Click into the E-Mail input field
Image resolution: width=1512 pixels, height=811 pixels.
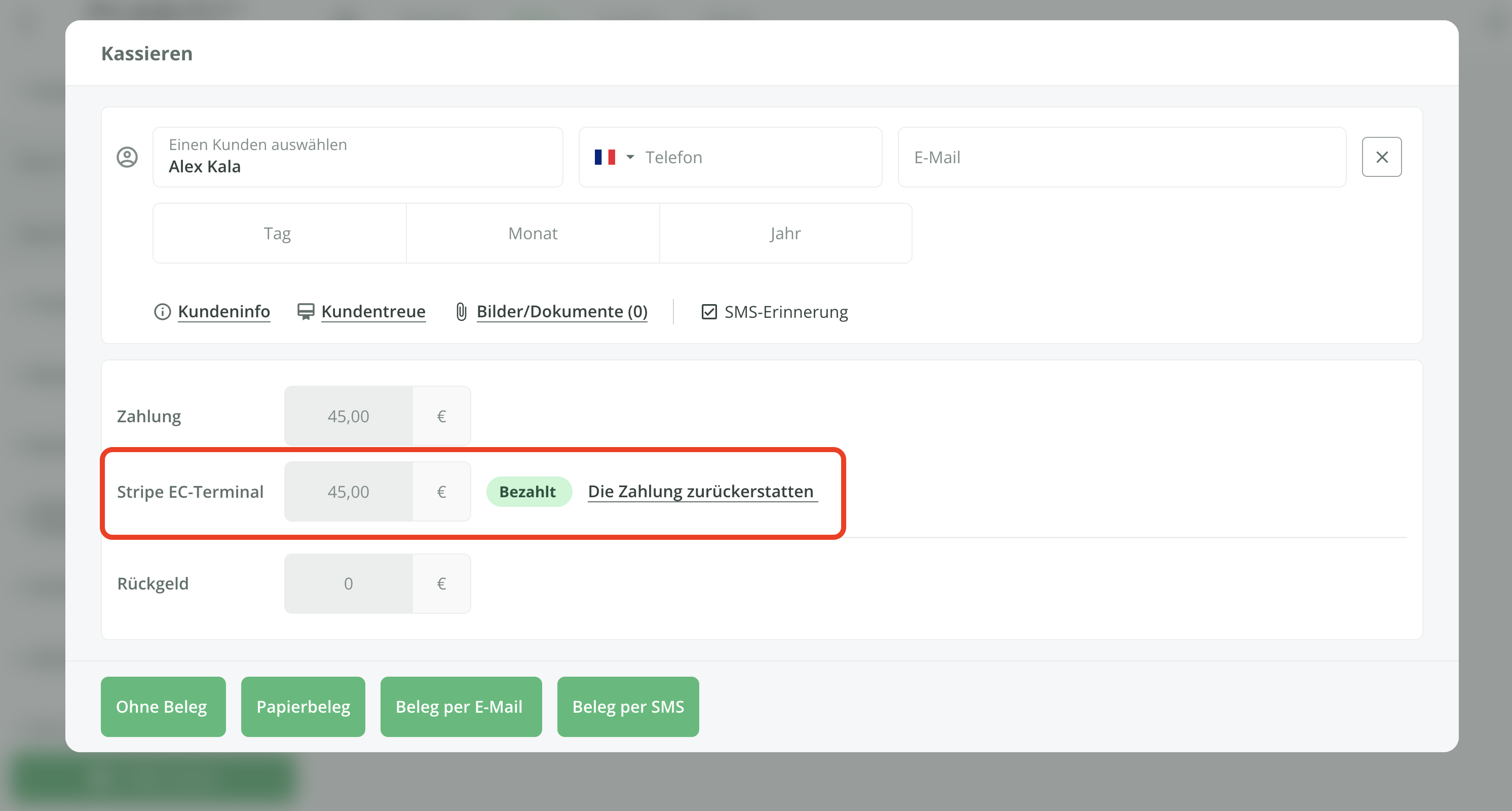coord(1121,157)
